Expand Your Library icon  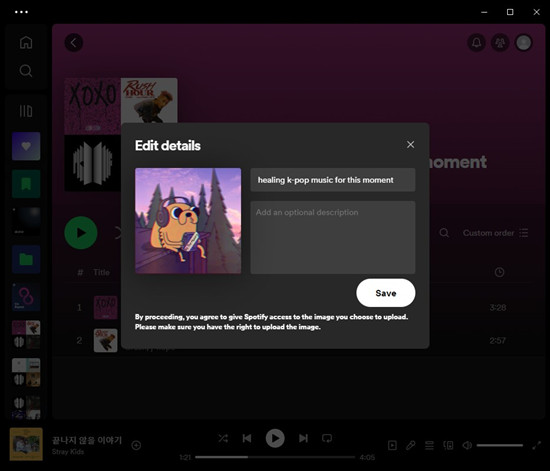point(26,111)
